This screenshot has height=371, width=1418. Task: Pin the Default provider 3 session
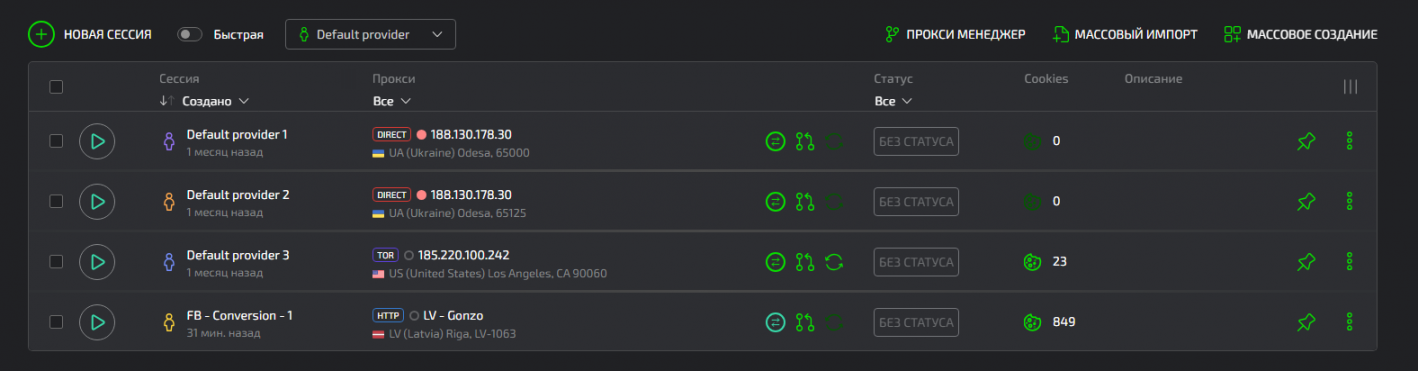[x=1305, y=262]
